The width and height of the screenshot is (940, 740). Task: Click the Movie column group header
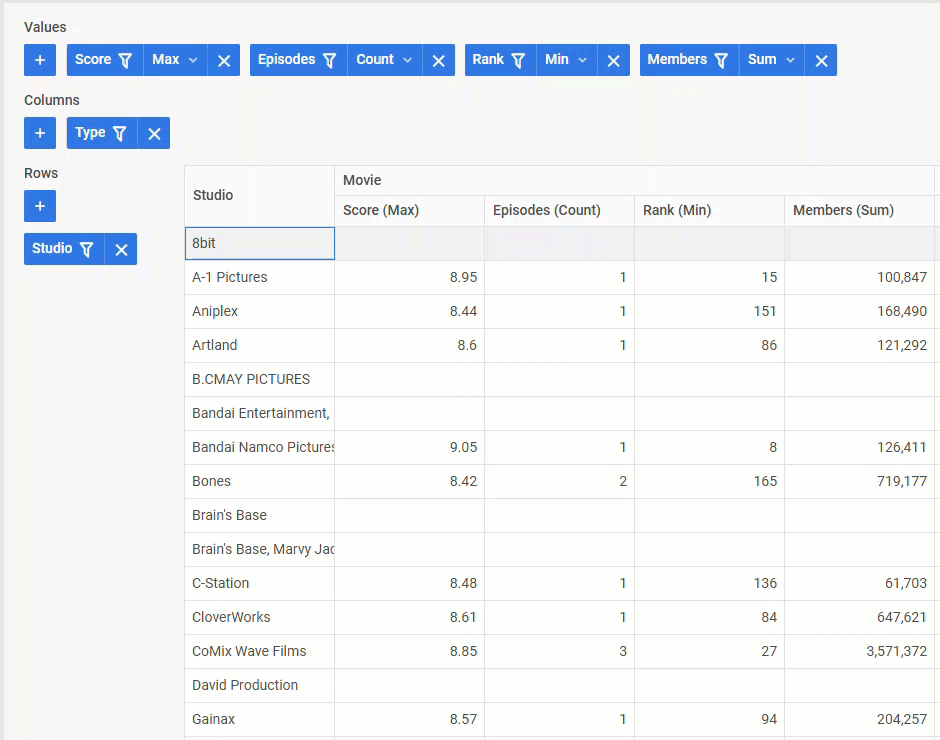(634, 181)
